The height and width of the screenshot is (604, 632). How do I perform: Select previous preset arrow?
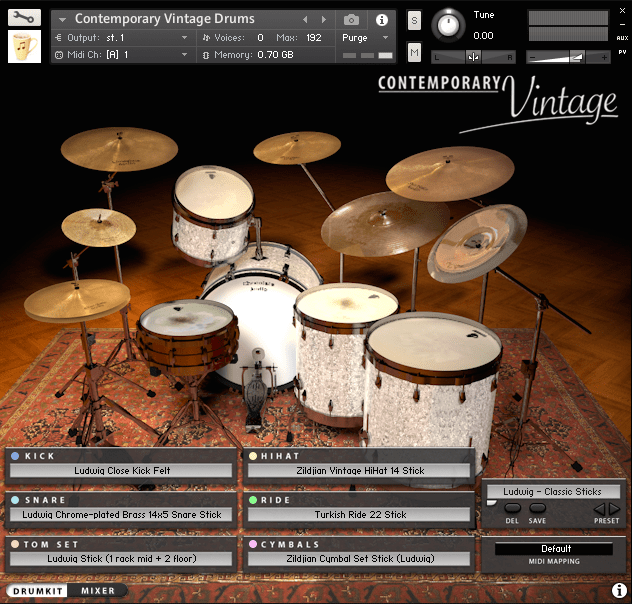point(600,509)
